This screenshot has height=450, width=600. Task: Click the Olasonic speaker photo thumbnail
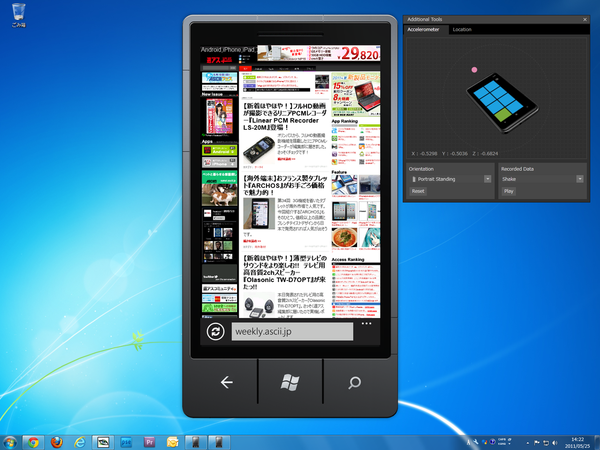pyautogui.click(x=259, y=306)
